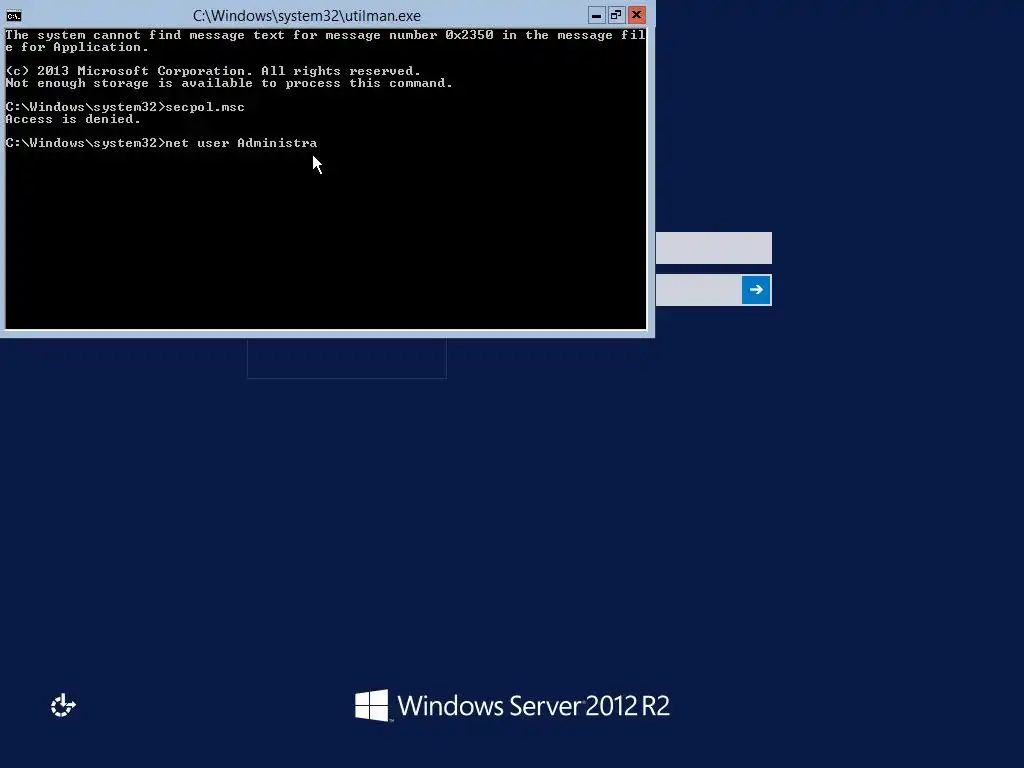Click the utilman.exe window title bar
This screenshot has height=768, width=1024.
coord(306,15)
